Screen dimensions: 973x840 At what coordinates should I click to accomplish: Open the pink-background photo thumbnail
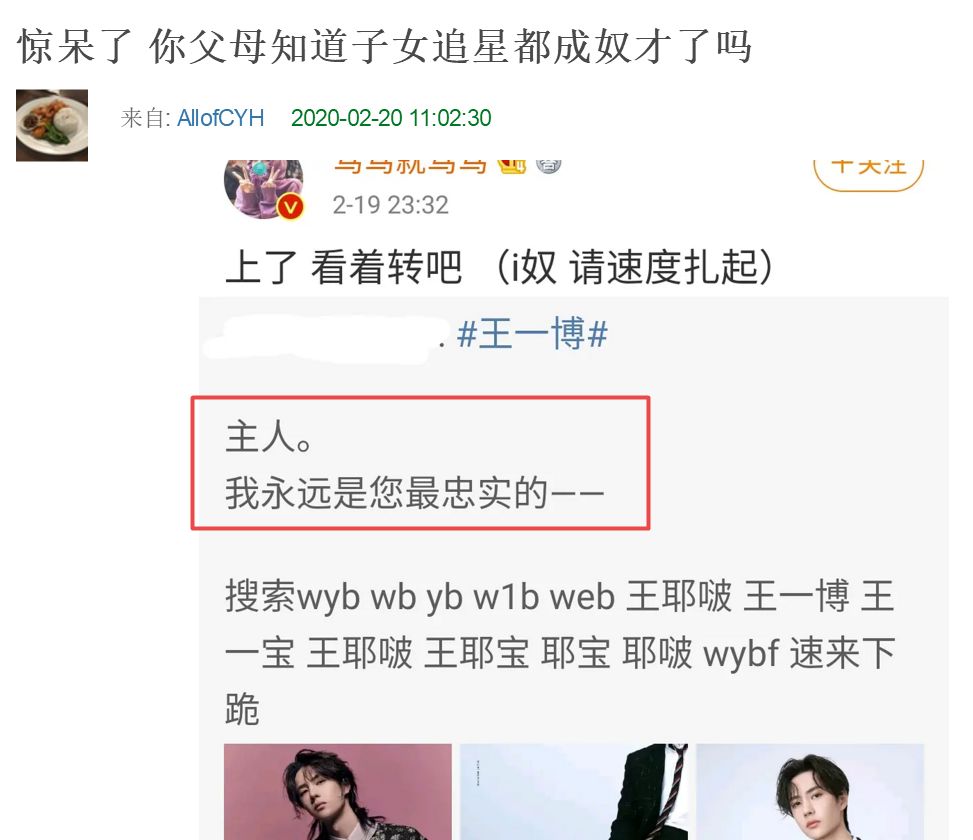pos(338,792)
